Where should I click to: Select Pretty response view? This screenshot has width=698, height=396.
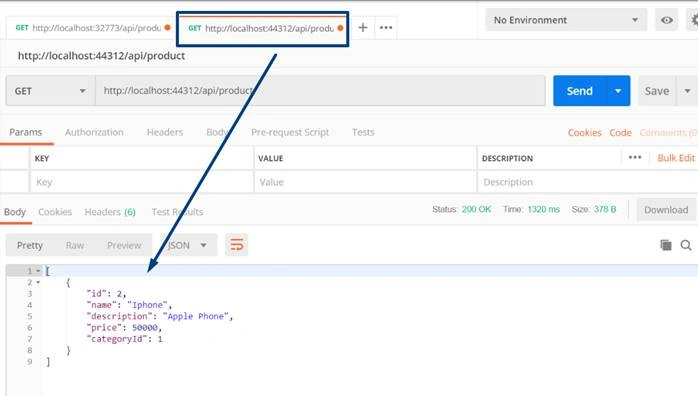[x=30, y=245]
